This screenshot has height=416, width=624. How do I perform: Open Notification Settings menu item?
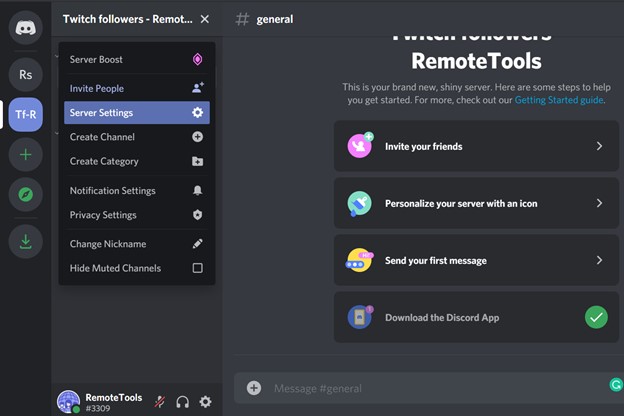click(136, 191)
